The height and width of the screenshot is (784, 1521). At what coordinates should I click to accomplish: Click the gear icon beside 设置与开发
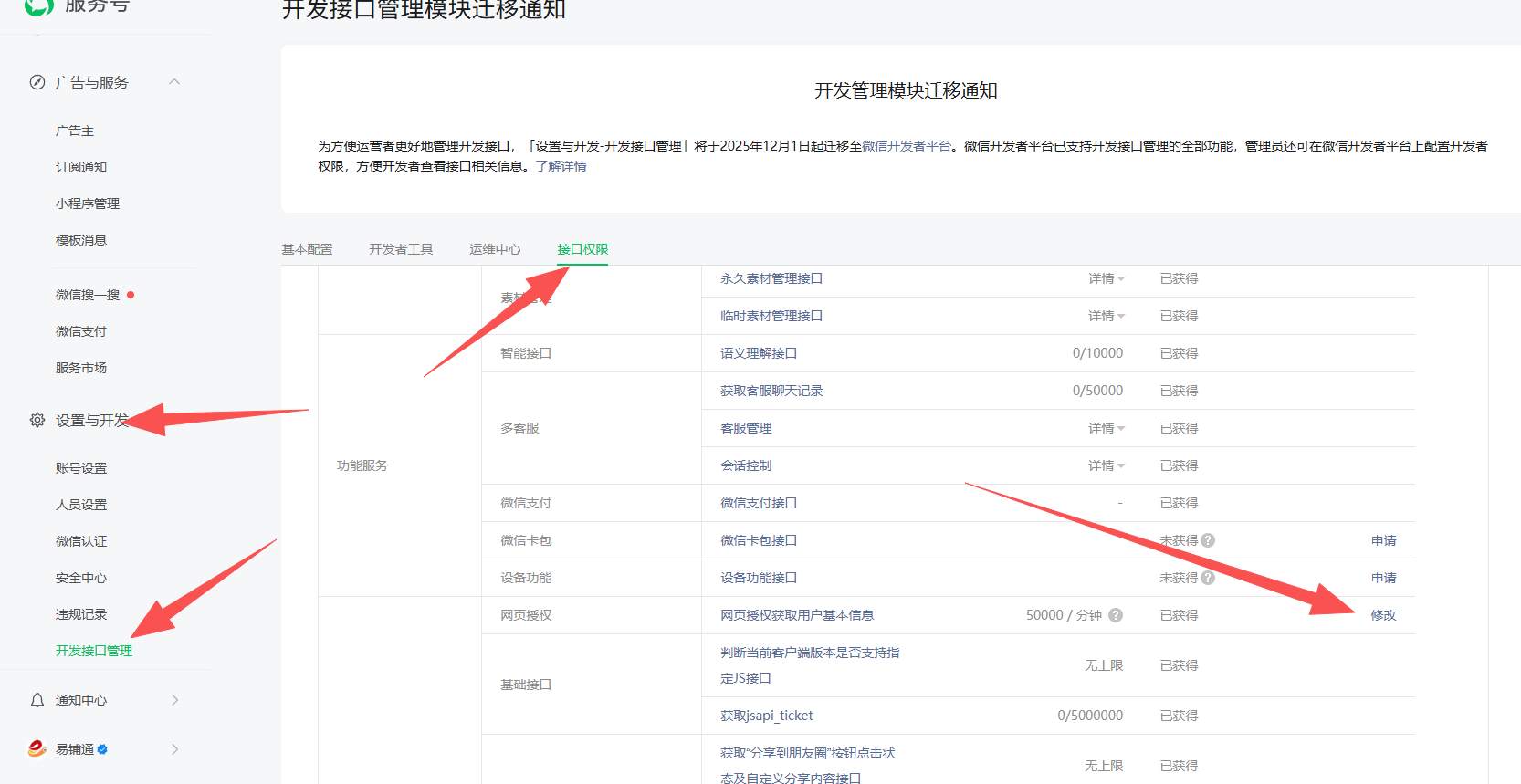pos(37,420)
